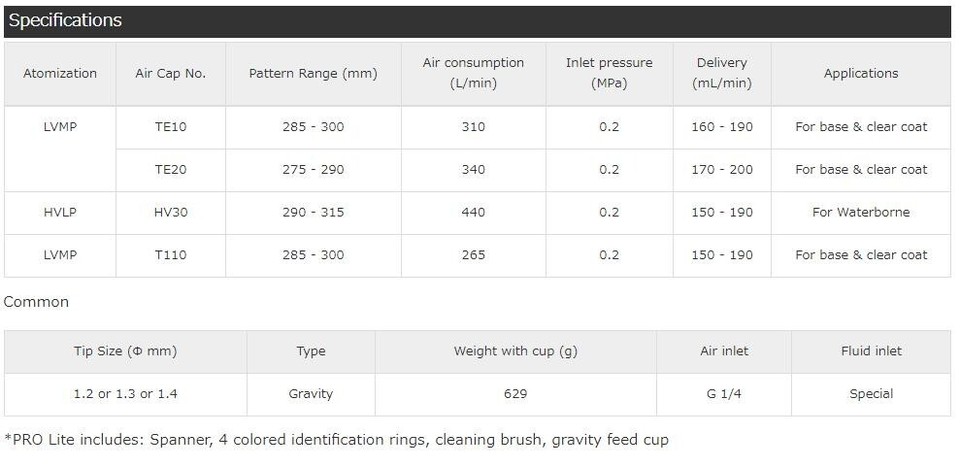Screen dimensions: 960x467
Task: Select the Atomization column header
Action: coord(60,73)
